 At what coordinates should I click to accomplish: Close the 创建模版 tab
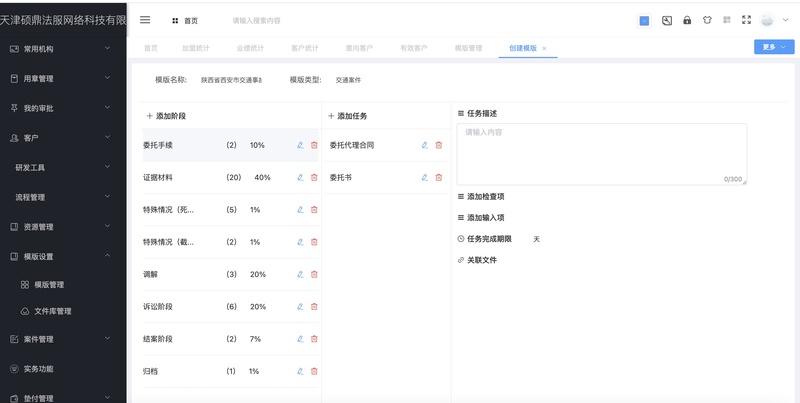pyautogui.click(x=544, y=48)
